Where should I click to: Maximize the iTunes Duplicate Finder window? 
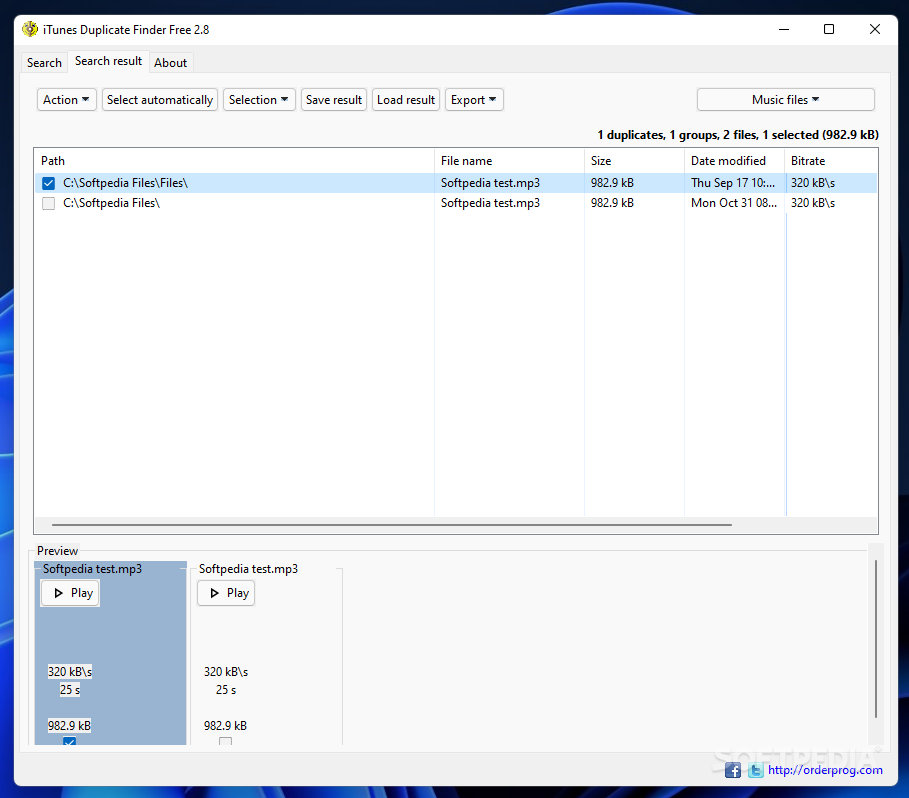click(x=829, y=29)
